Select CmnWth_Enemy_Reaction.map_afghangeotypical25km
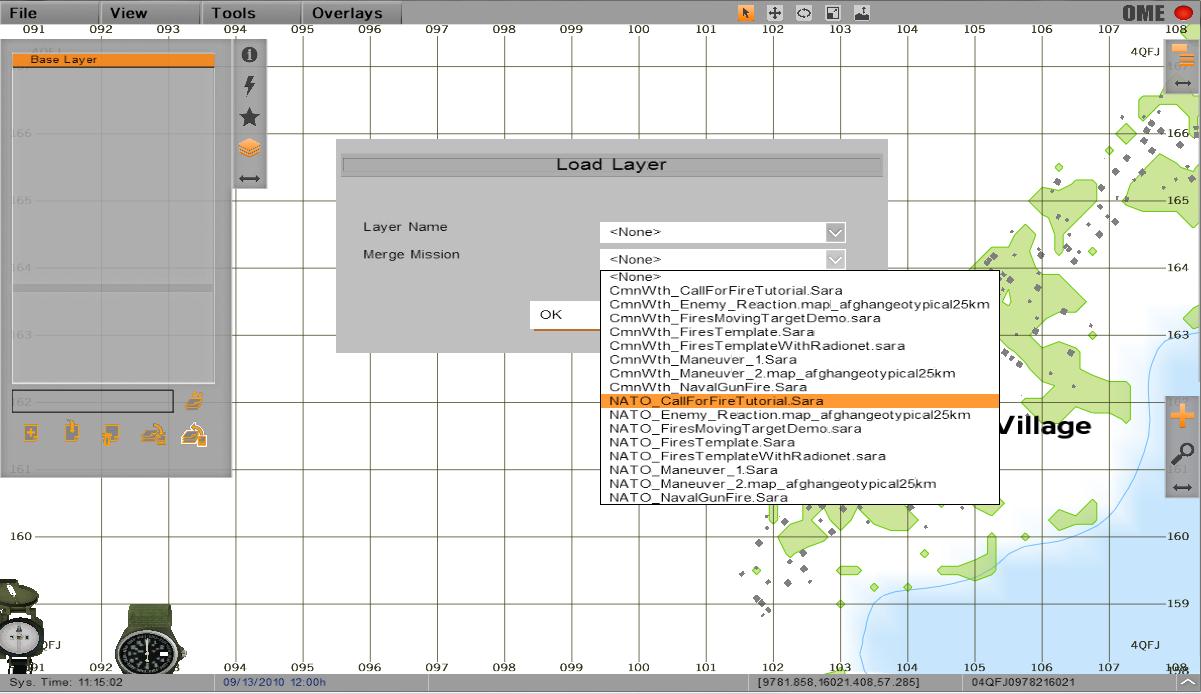The width and height of the screenshot is (1201, 694). 800,304
